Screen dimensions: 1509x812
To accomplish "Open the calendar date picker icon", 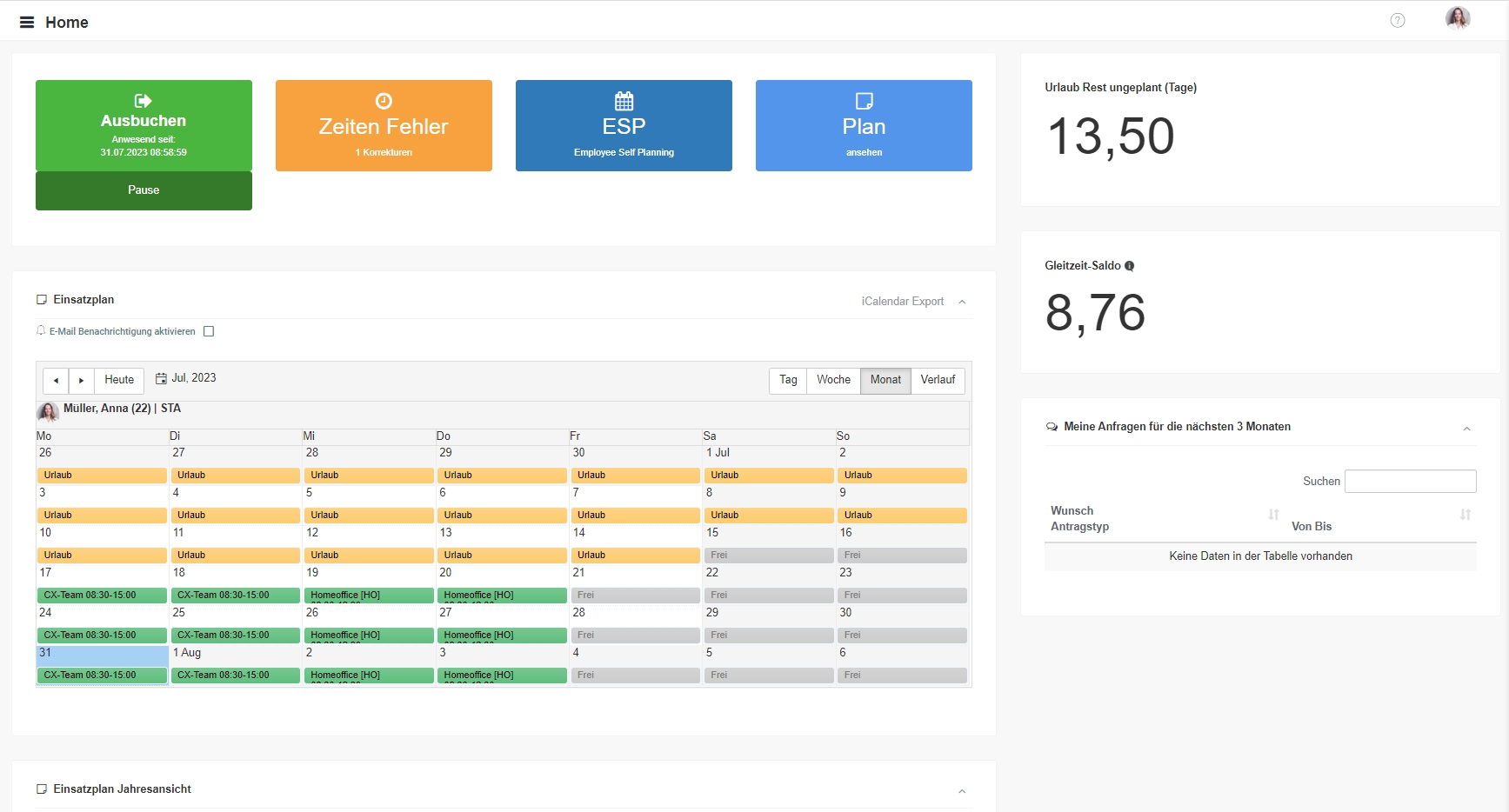I will point(161,378).
